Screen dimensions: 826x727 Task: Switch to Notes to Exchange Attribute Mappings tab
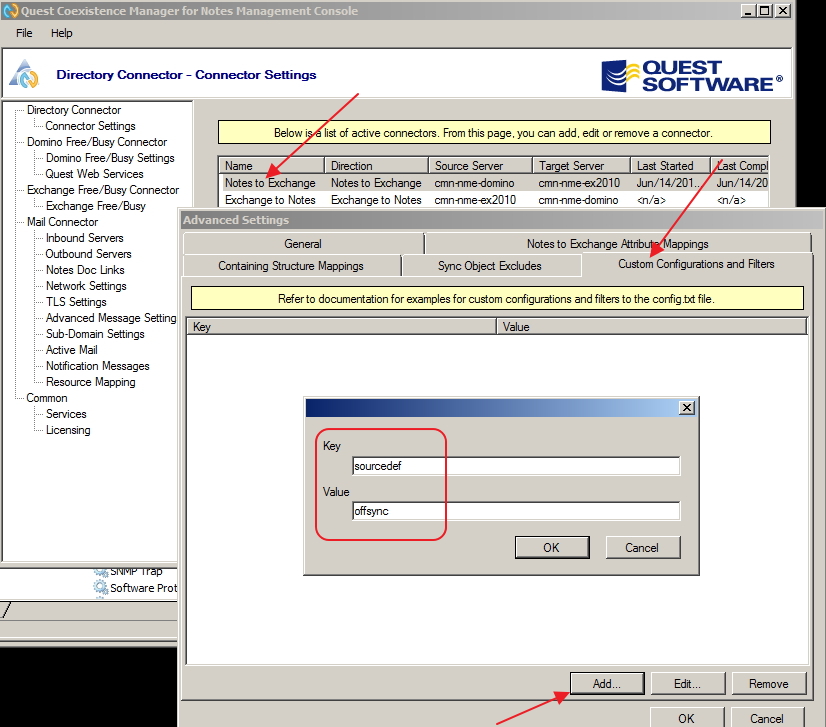click(x=617, y=244)
